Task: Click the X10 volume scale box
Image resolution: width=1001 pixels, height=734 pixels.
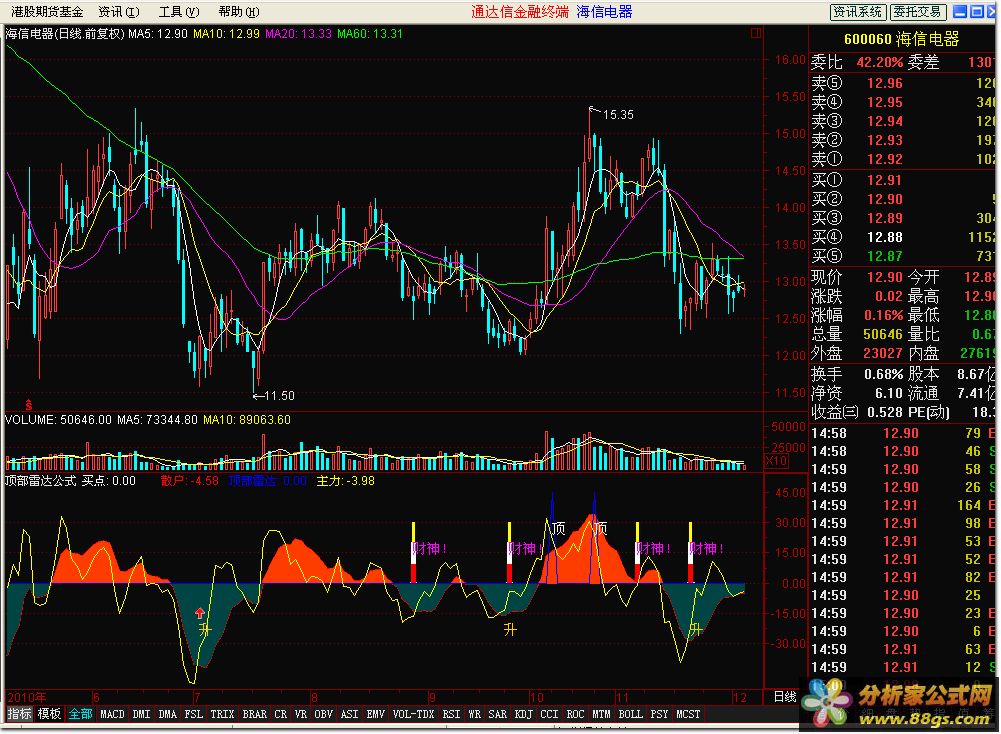Action: 776,461
